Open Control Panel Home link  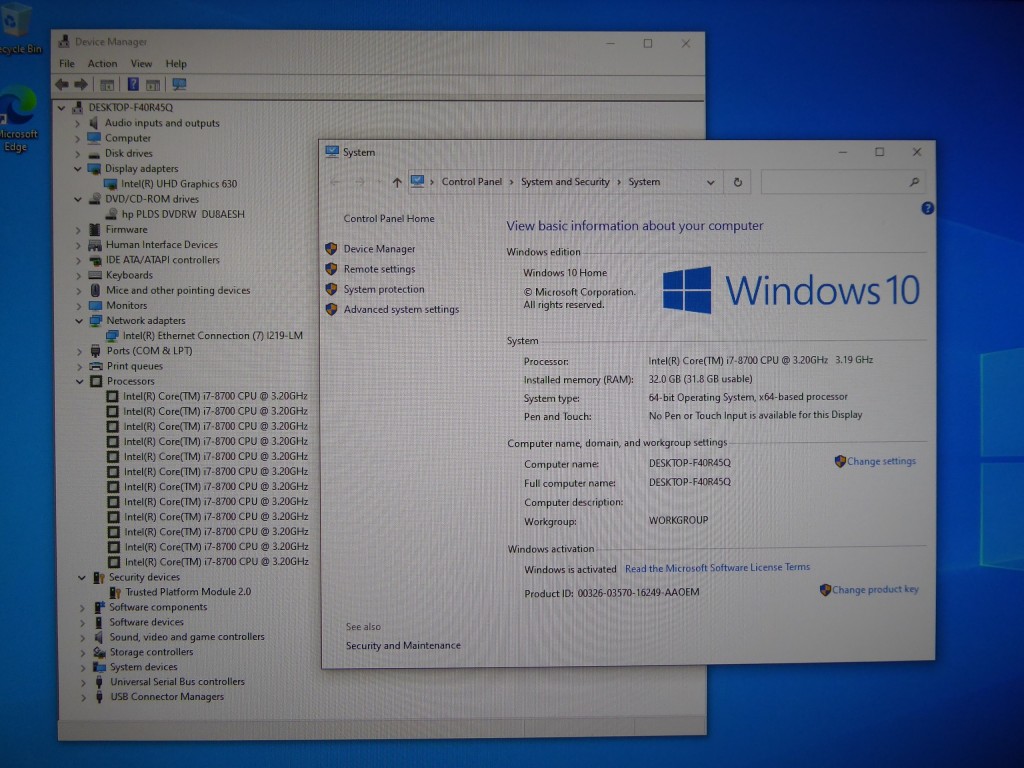389,219
